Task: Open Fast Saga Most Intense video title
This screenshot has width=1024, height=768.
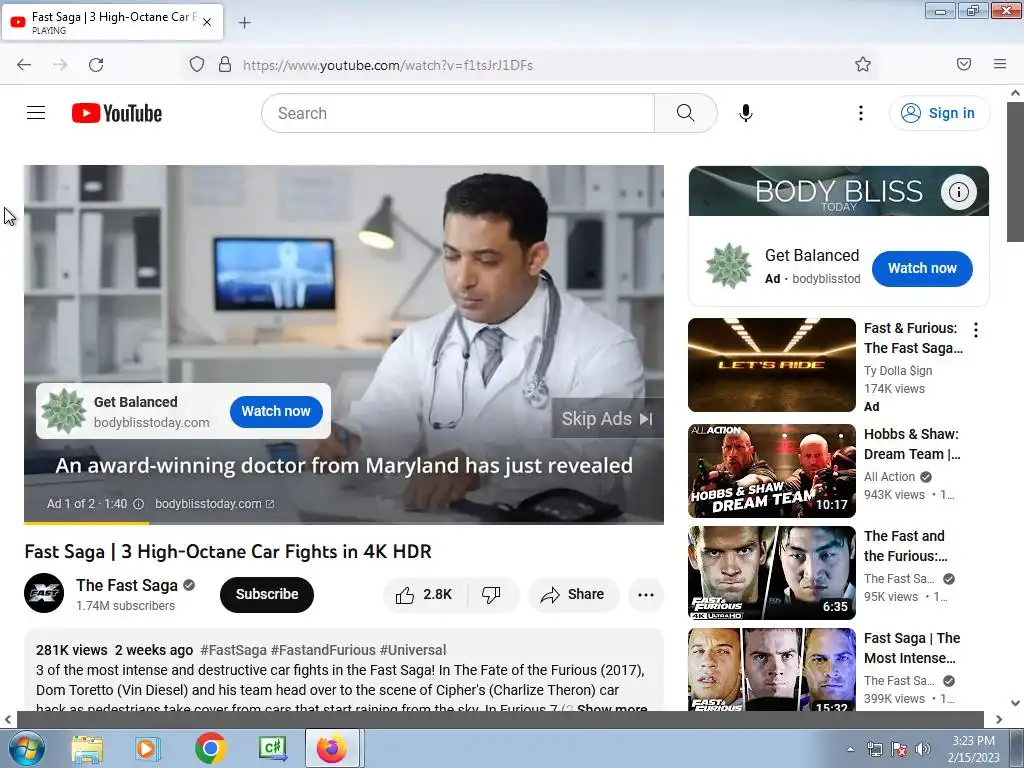Action: click(912, 648)
